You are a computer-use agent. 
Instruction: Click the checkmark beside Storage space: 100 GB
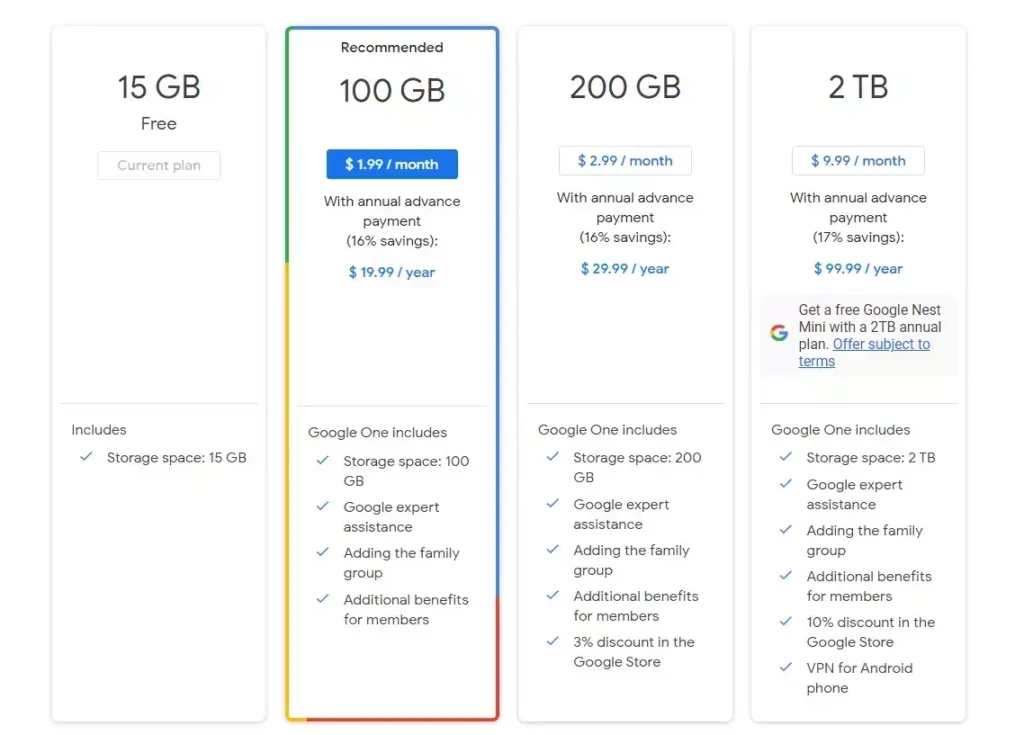coord(322,462)
